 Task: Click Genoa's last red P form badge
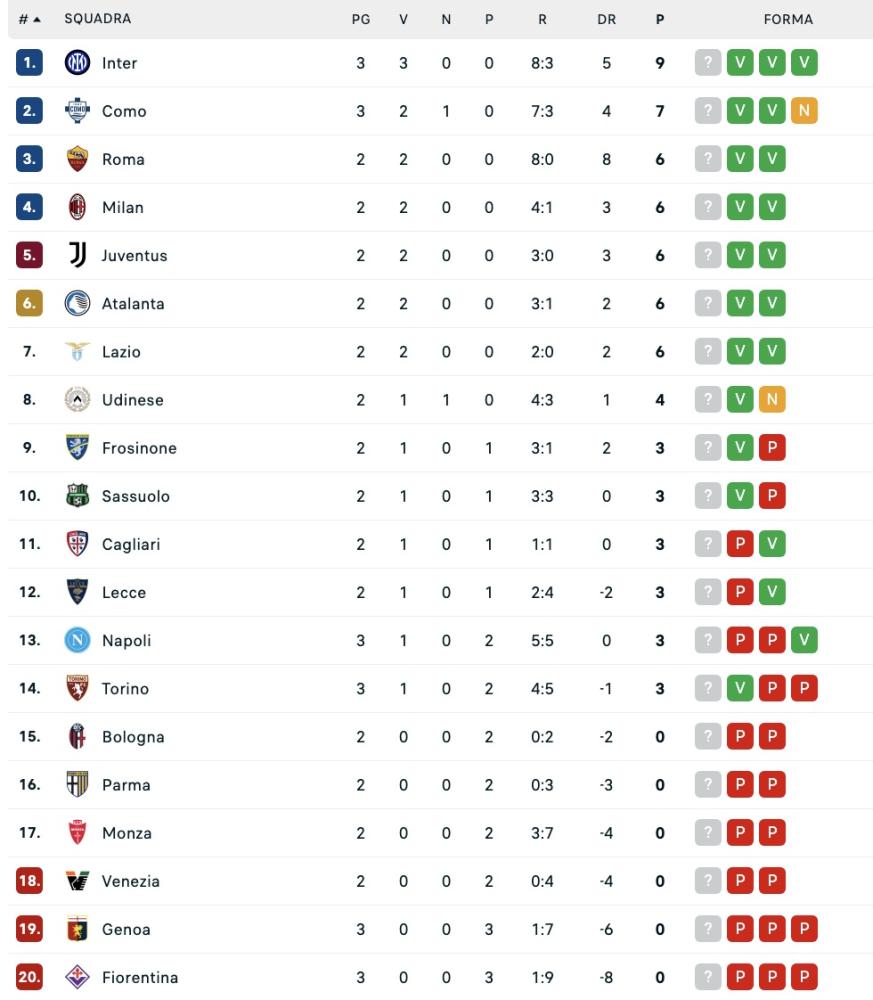[x=804, y=929]
